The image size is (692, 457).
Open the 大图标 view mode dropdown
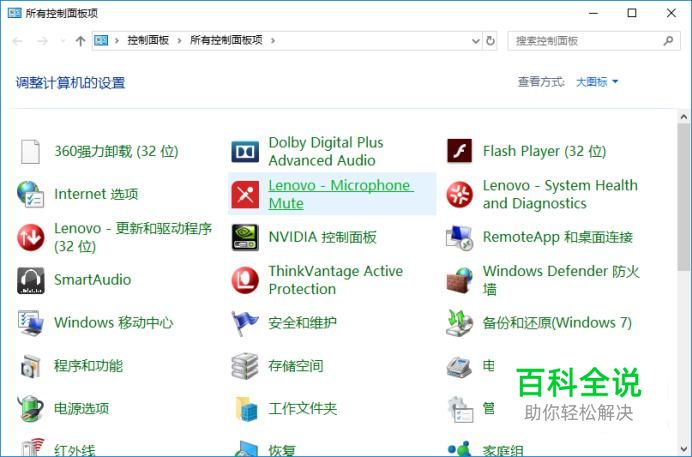click(597, 82)
